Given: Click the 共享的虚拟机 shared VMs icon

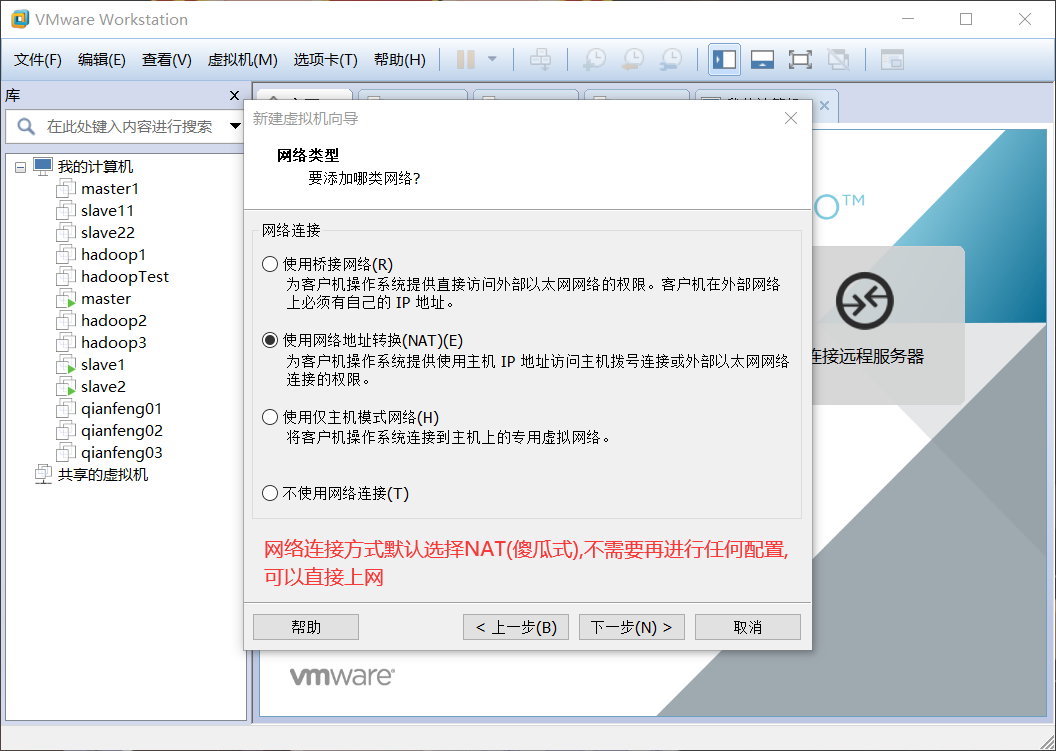Looking at the screenshot, I should (x=43, y=474).
